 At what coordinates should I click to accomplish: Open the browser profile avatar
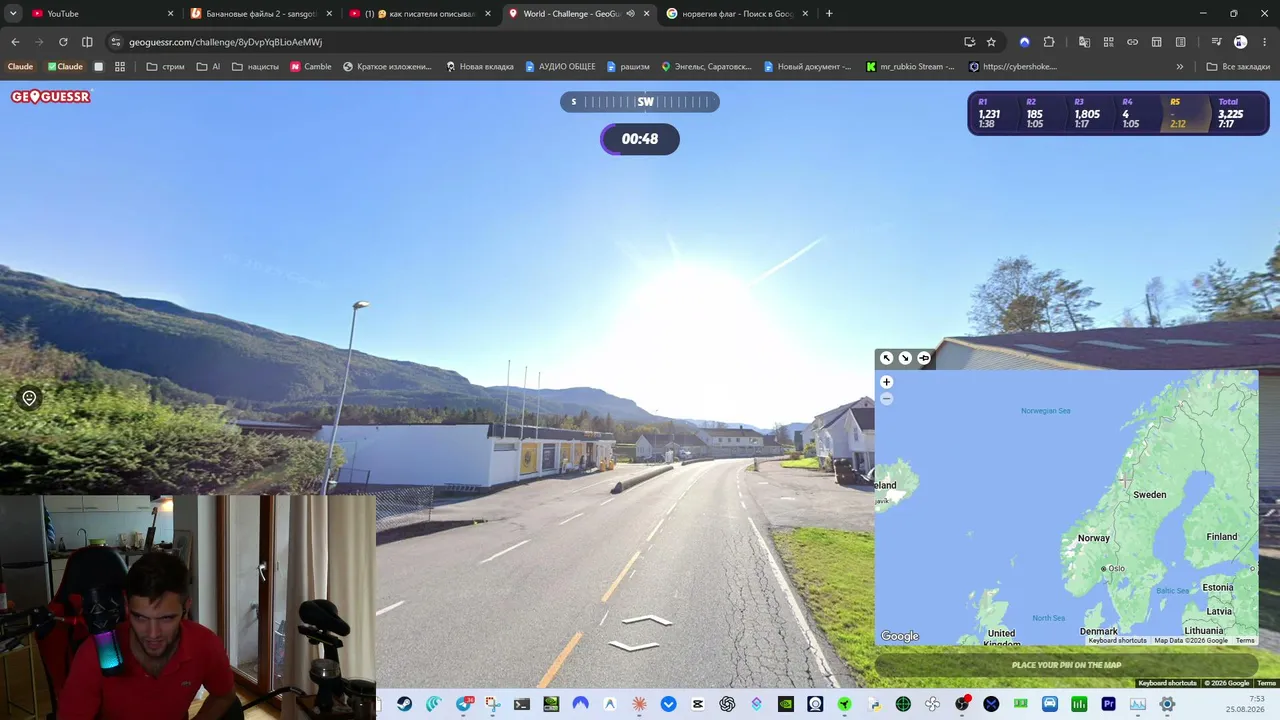(x=1241, y=42)
